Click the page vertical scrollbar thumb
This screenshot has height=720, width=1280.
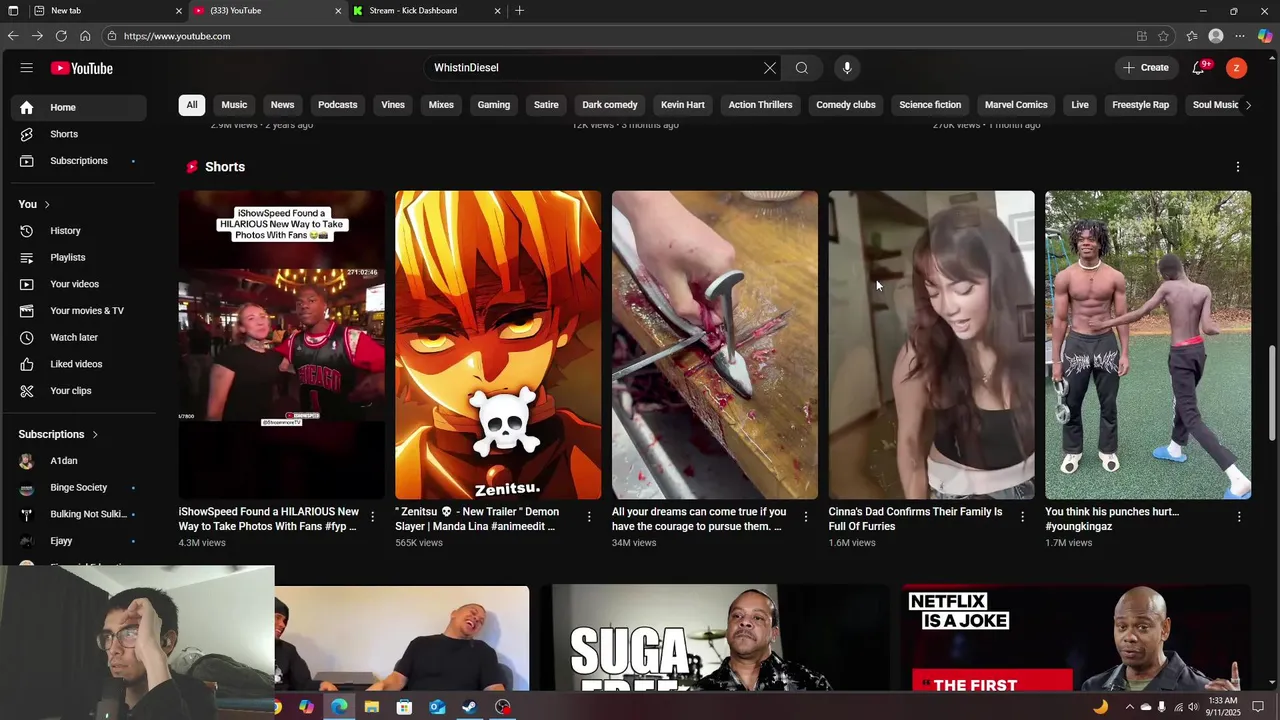tap(1272, 392)
